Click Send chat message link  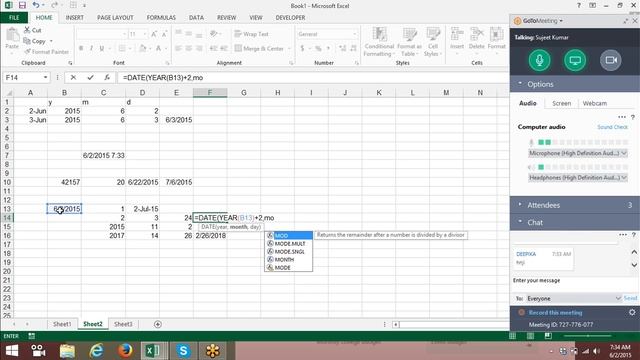pyautogui.click(x=630, y=298)
